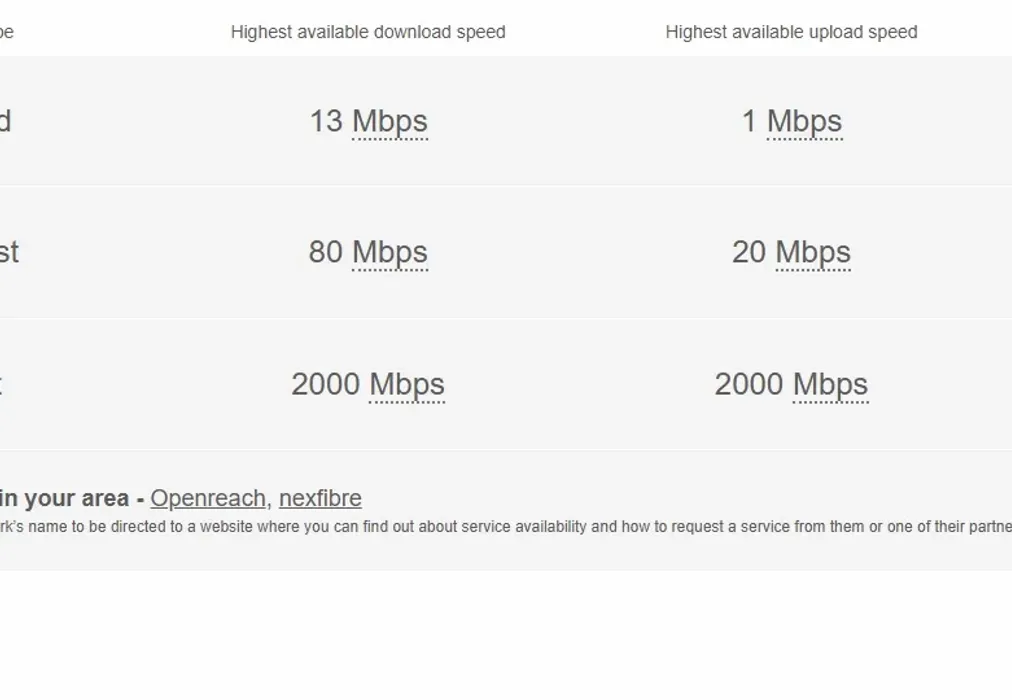Click the Mbps label in the upload column

pyautogui.click(x=803, y=121)
